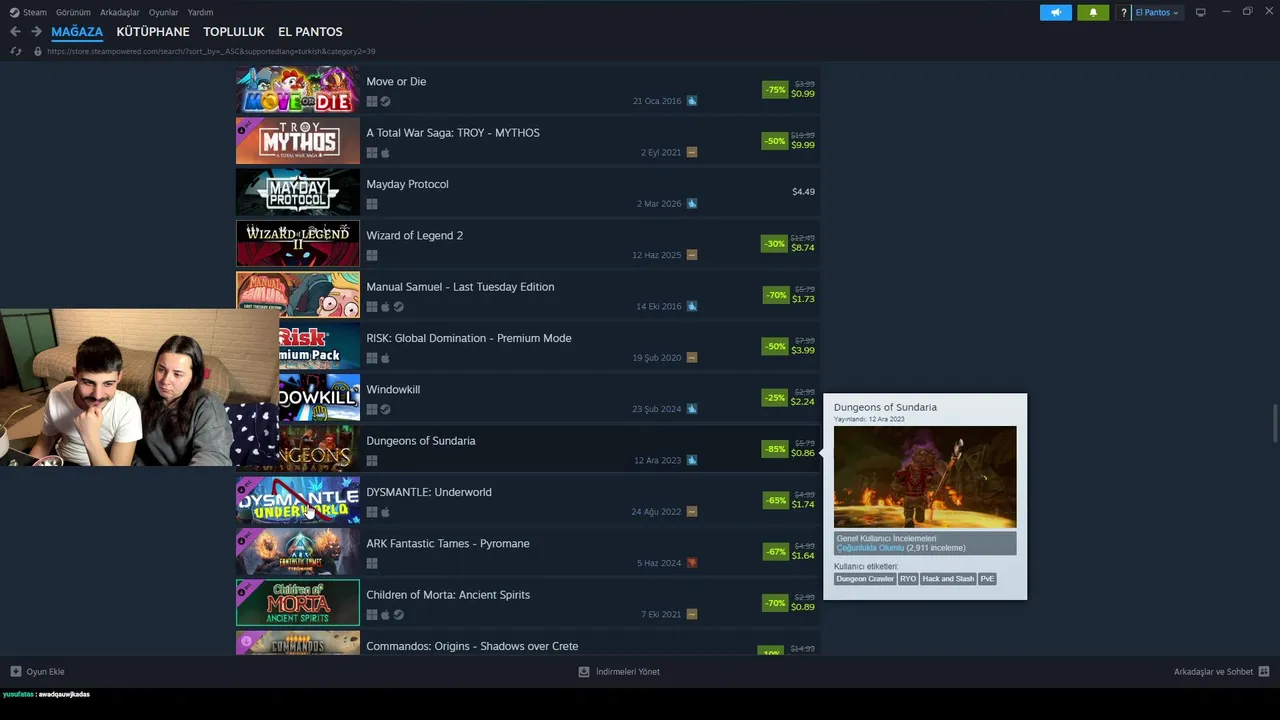Open the Görünüm menu
This screenshot has height=720, width=1280.
coord(73,12)
